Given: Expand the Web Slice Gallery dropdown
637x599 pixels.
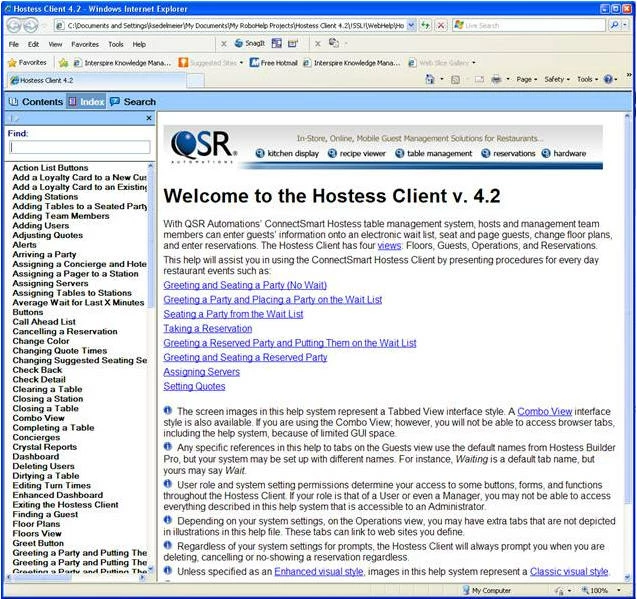Looking at the screenshot, I should coord(474,63).
